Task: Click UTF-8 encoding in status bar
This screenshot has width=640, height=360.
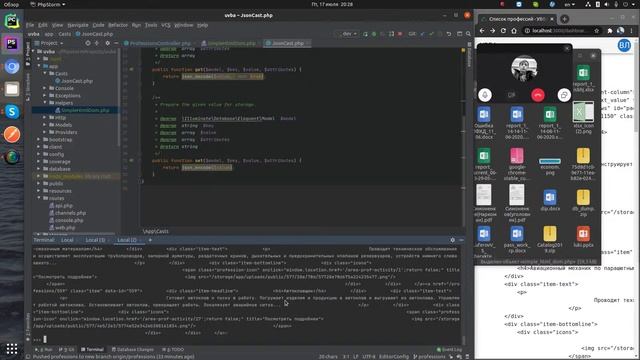Action: 369,357
